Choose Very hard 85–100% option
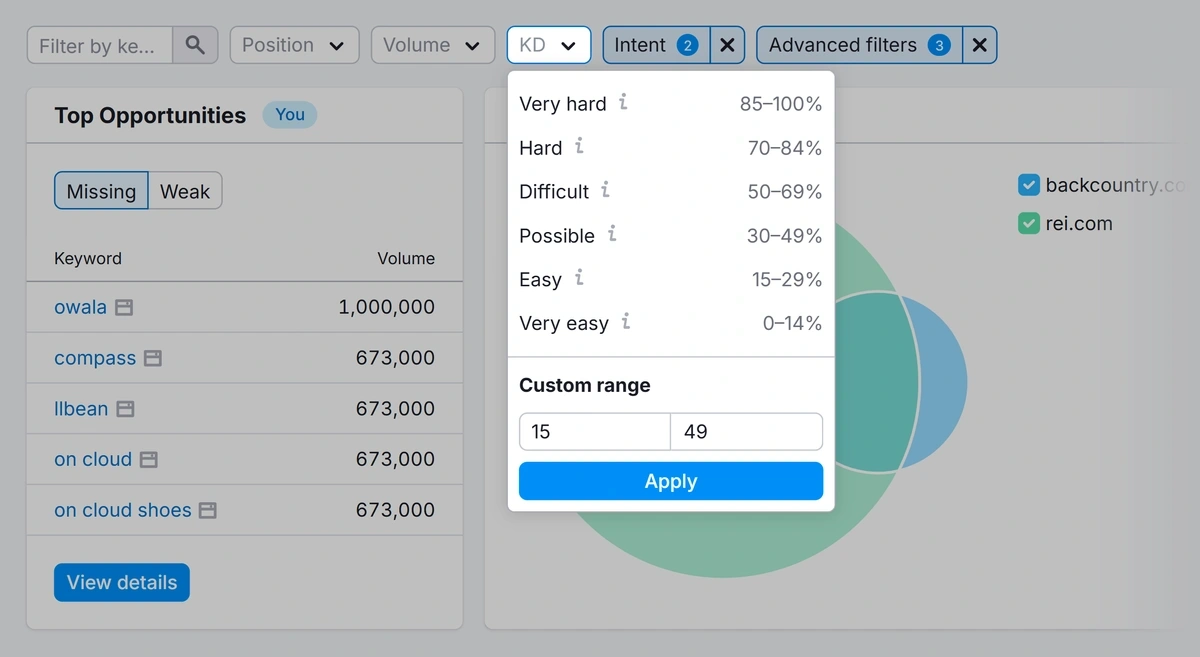 pyautogui.click(x=671, y=103)
